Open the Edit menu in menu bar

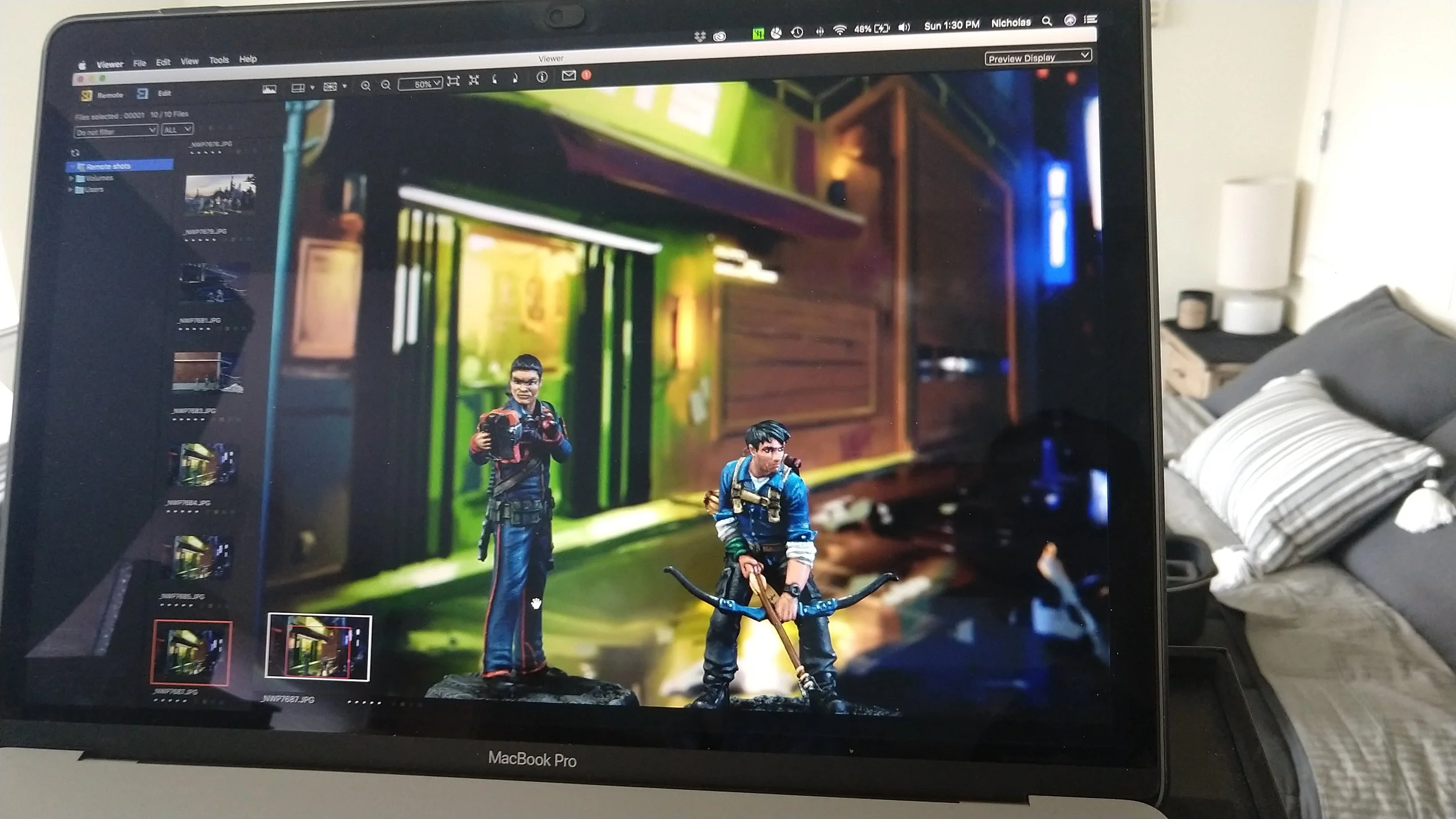(163, 62)
